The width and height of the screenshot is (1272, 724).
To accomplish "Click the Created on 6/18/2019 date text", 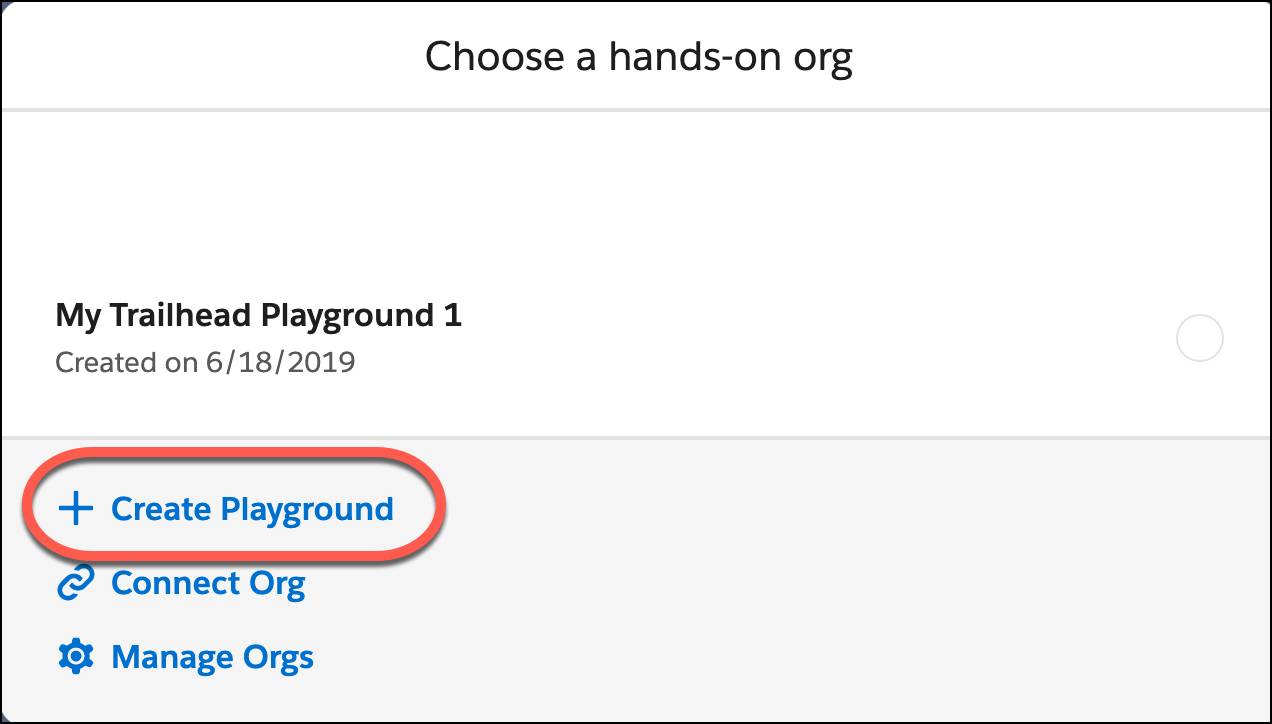I will coord(204,362).
